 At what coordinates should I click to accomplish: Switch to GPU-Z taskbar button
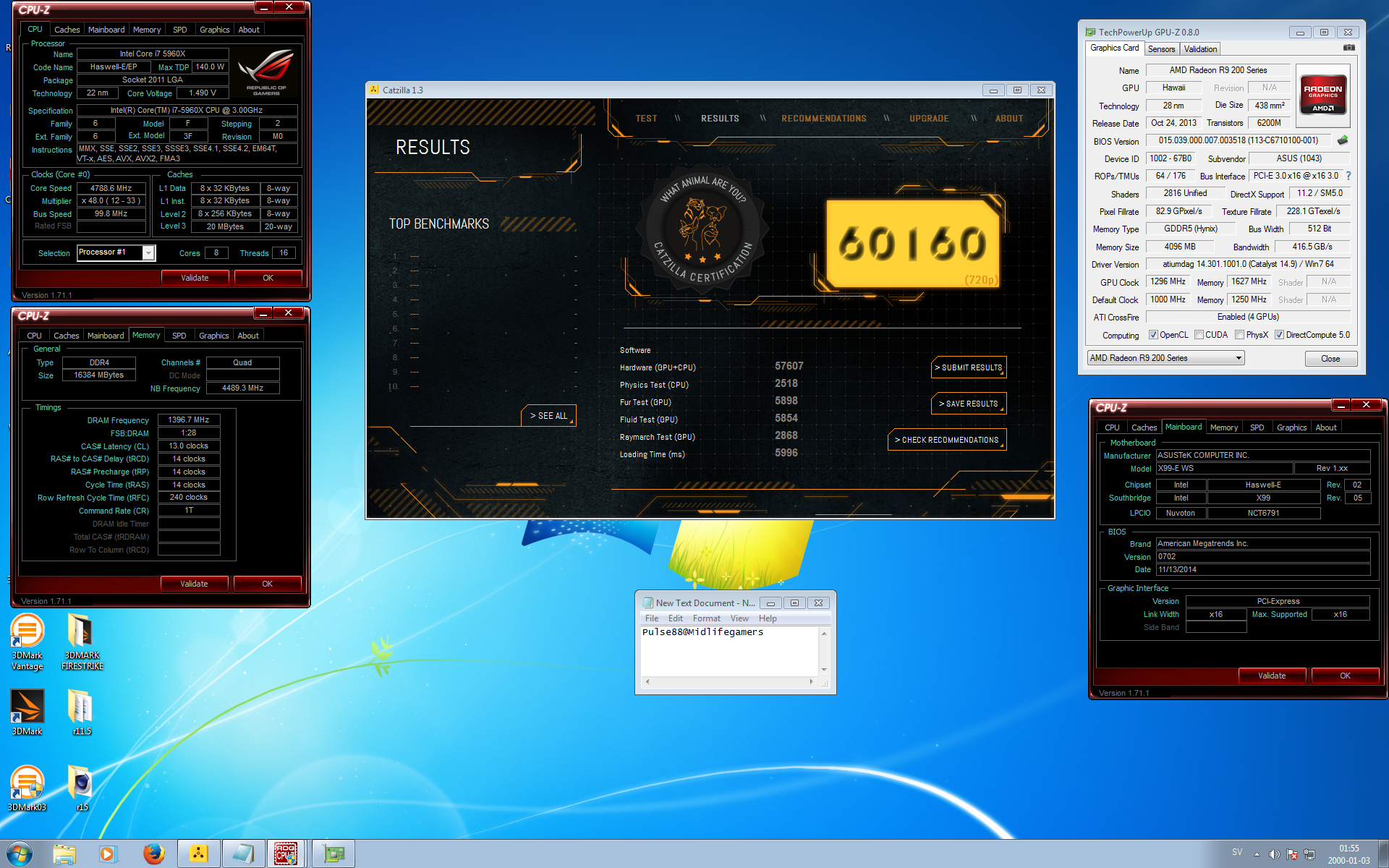[x=334, y=854]
